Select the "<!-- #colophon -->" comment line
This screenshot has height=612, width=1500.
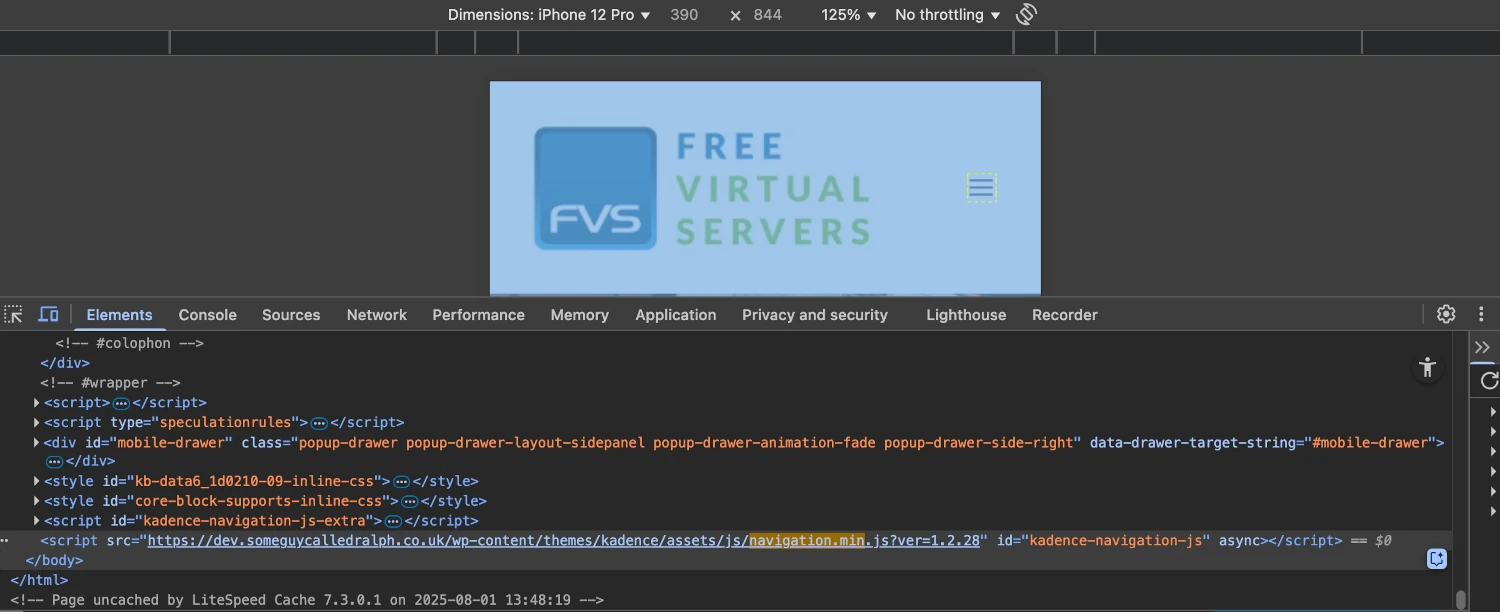(x=129, y=343)
